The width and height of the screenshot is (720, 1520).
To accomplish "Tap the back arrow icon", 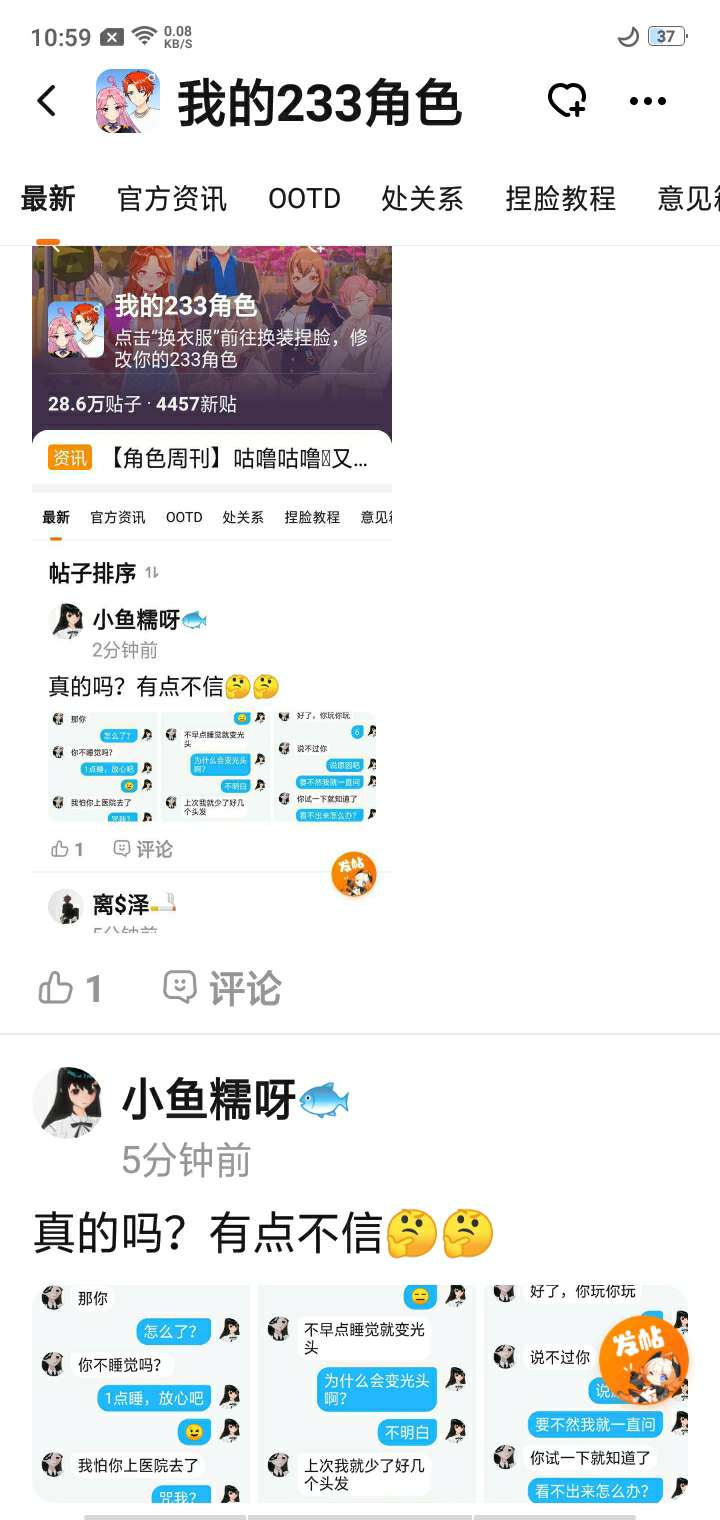I will pos(46,101).
